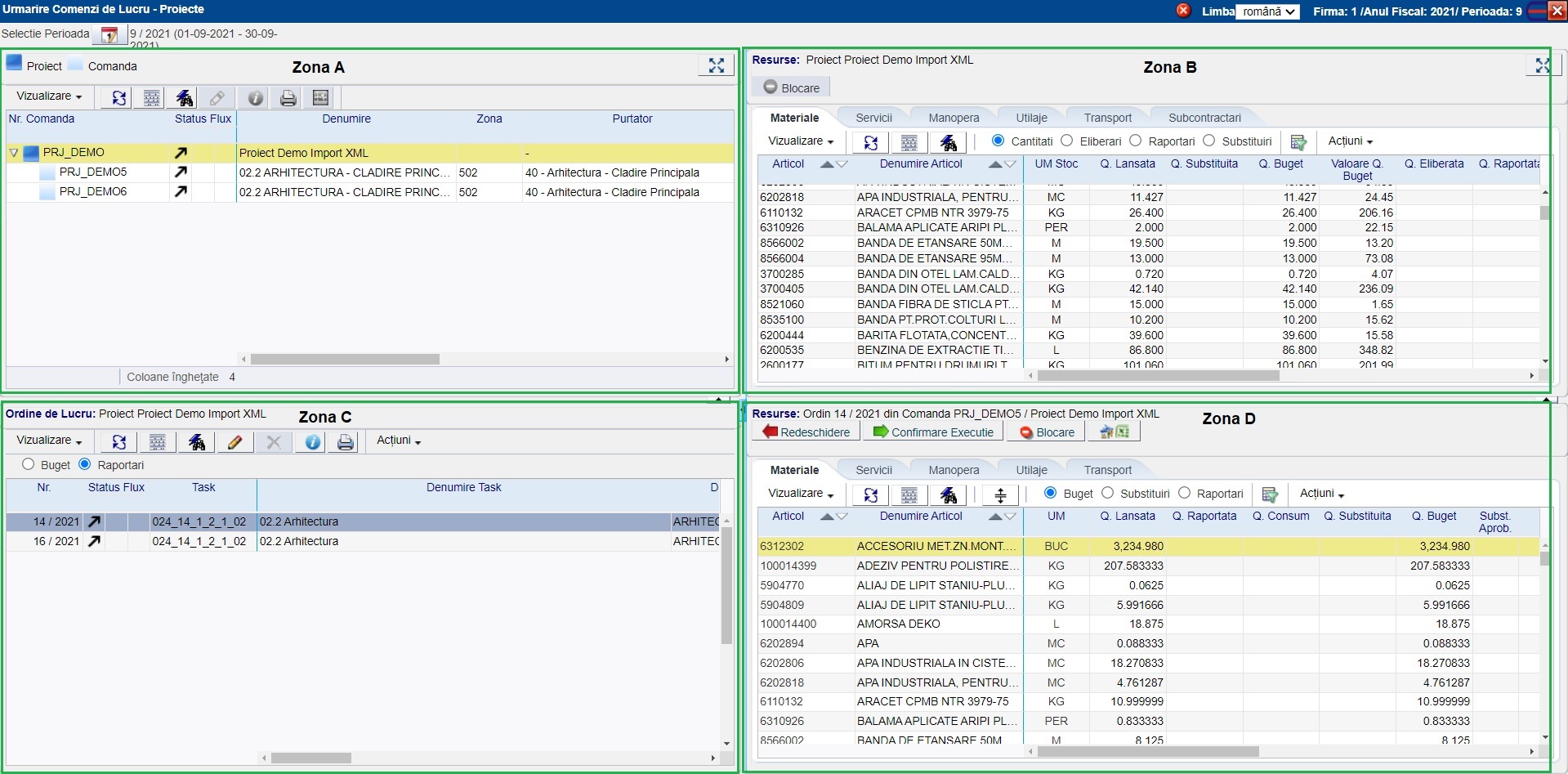Refresh the Ordine de Lucru grid
The image size is (1568, 774).
tap(118, 442)
